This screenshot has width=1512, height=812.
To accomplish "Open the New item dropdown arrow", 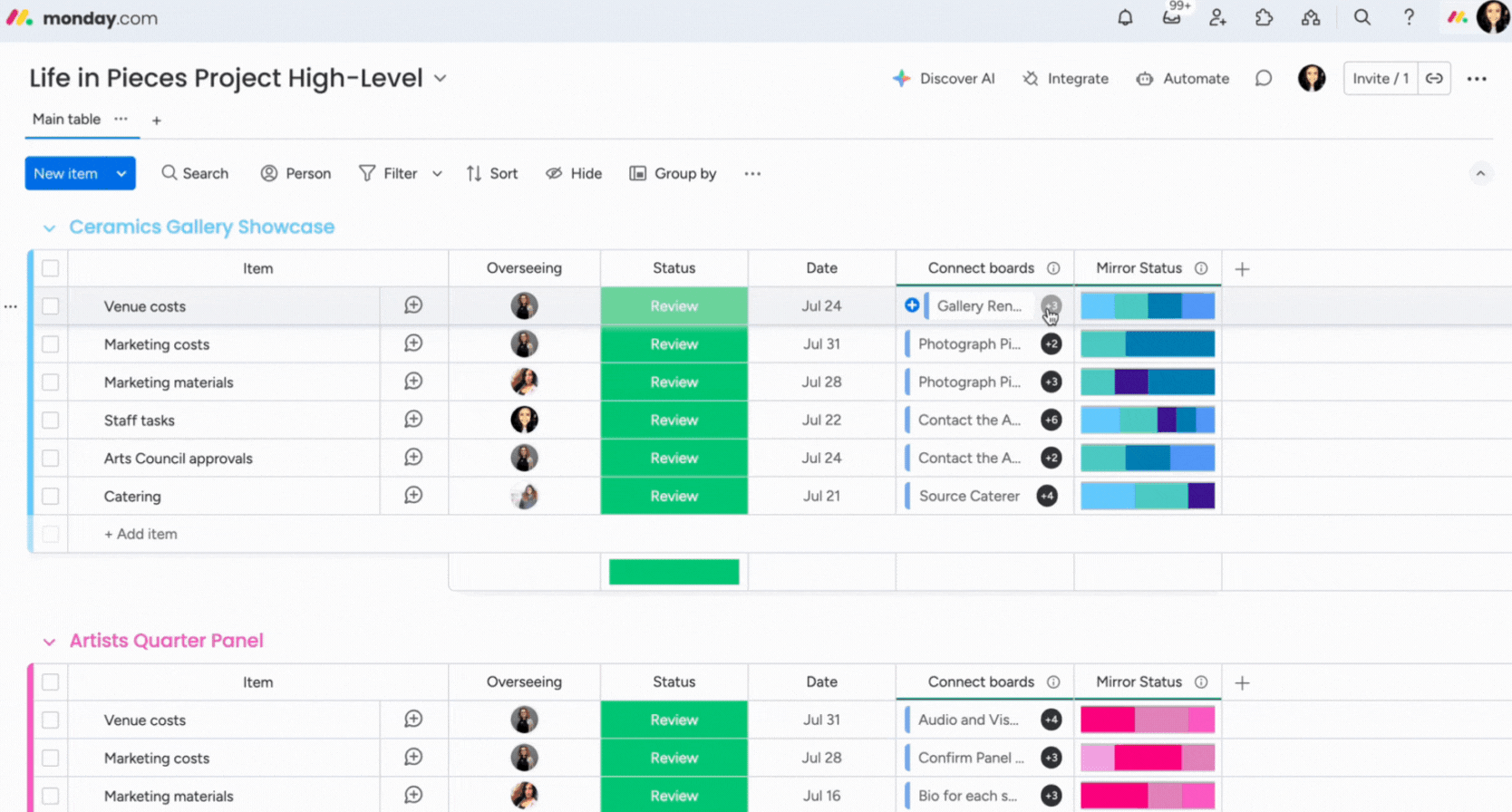I will point(121,174).
